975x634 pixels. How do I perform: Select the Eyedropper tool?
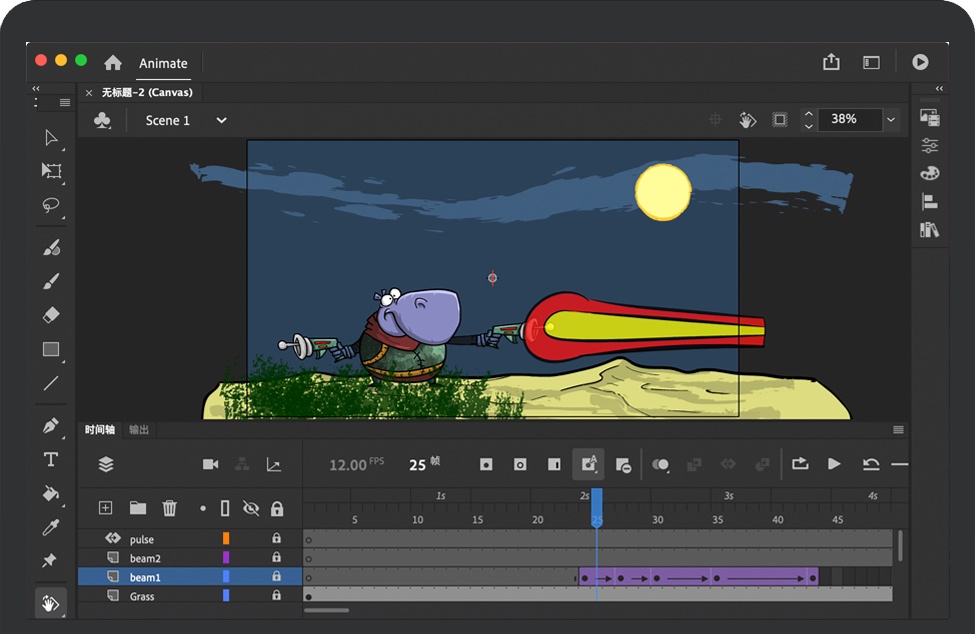click(51, 527)
